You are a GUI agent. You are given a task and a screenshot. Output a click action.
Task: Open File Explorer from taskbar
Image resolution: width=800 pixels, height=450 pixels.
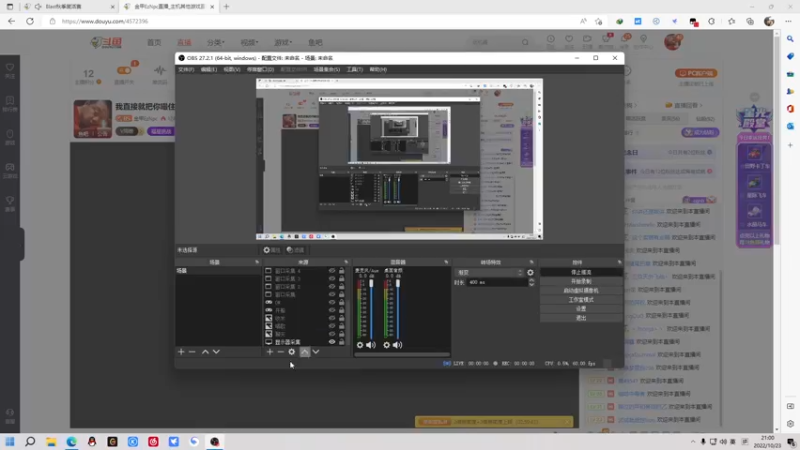click(x=51, y=442)
